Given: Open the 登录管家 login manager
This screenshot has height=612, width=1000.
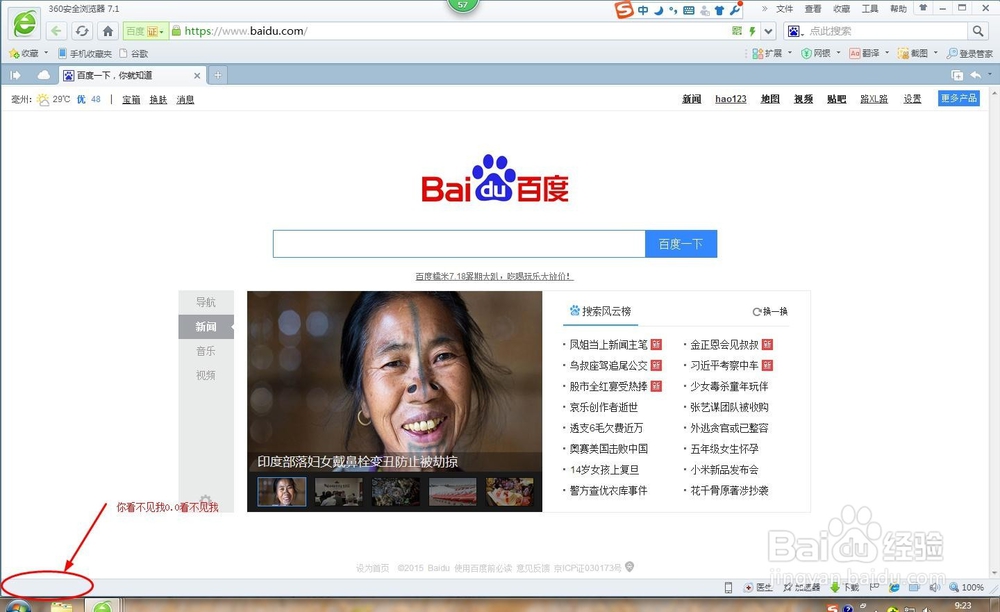Looking at the screenshot, I should coord(969,54).
